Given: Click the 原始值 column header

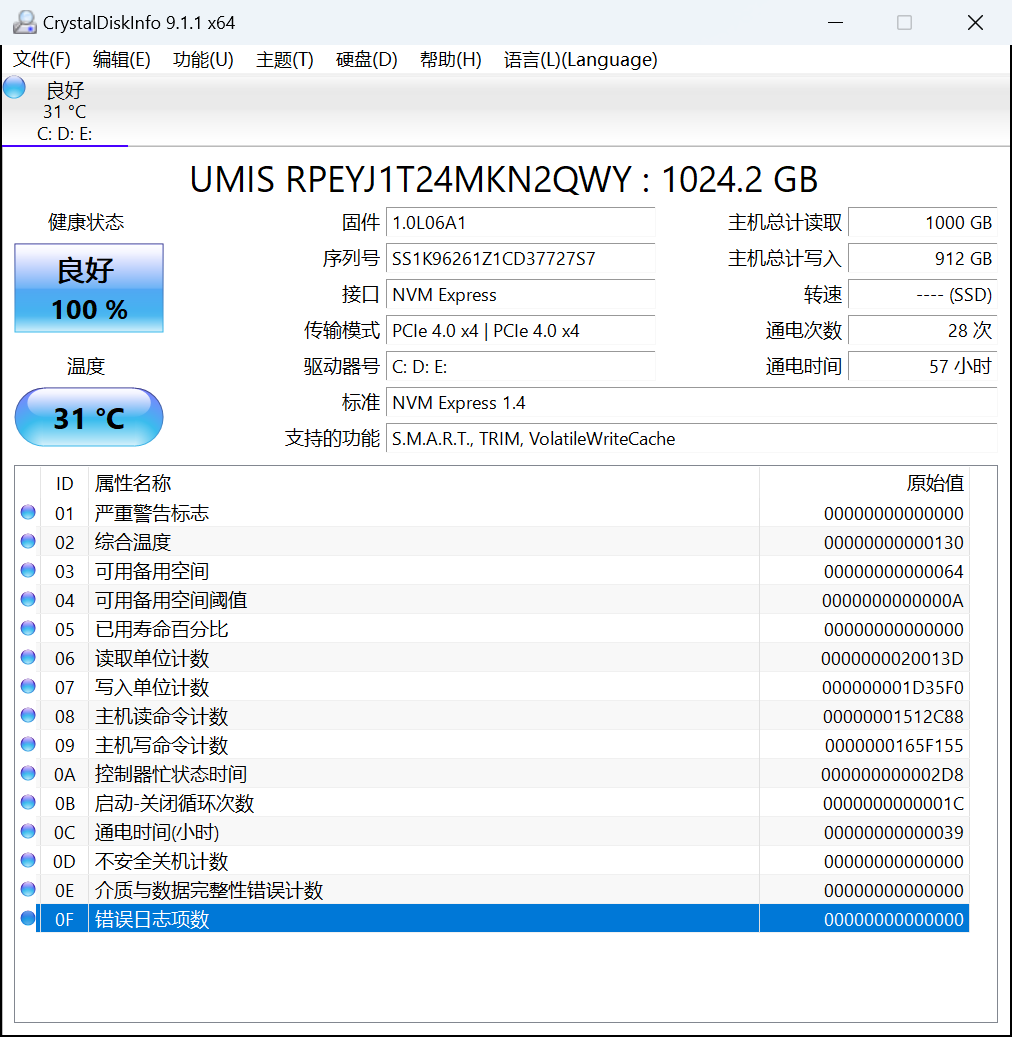Looking at the screenshot, I should pyautogui.click(x=864, y=483).
